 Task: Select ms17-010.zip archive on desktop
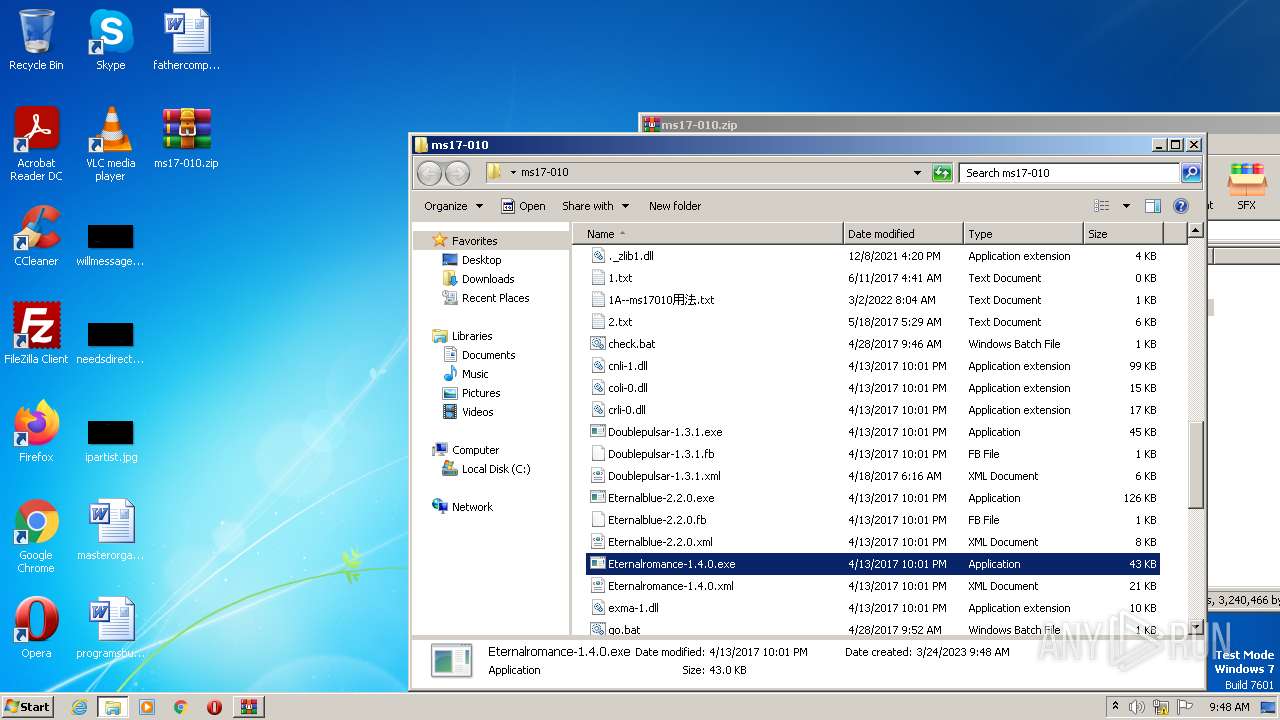186,138
